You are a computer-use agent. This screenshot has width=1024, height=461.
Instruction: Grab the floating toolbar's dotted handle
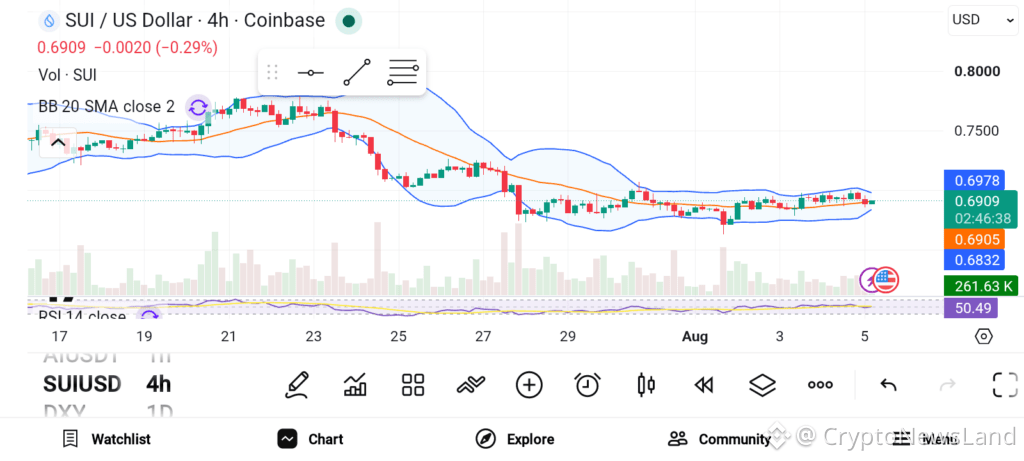tap(272, 72)
